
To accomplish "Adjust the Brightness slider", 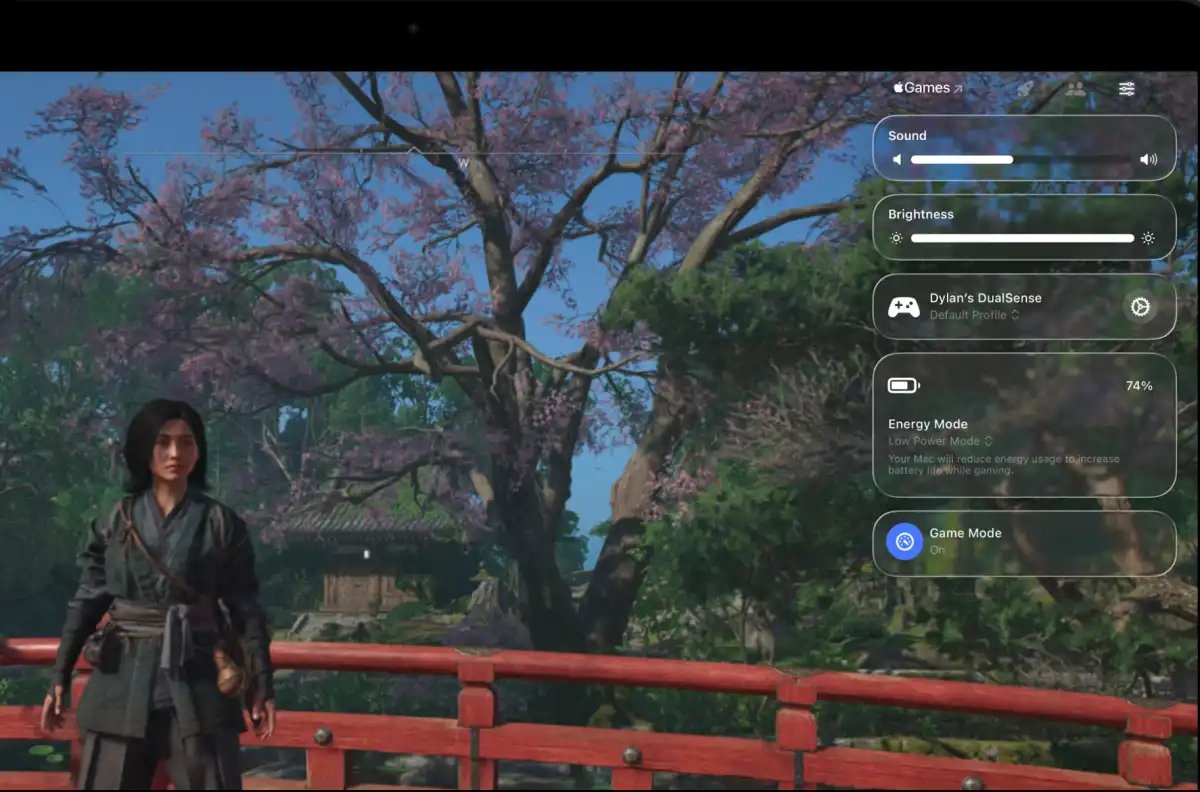I will pos(1022,238).
